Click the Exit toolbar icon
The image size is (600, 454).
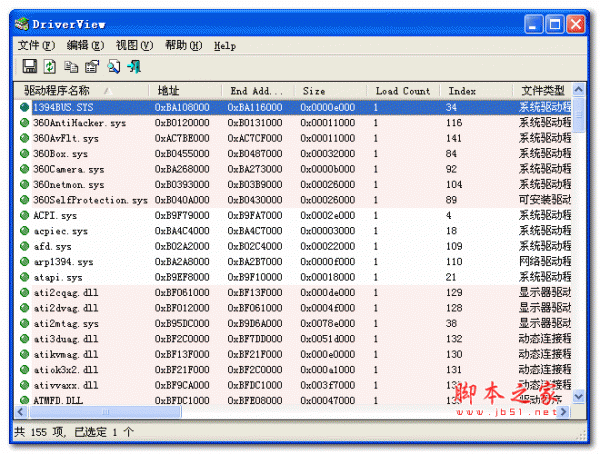click(134, 67)
